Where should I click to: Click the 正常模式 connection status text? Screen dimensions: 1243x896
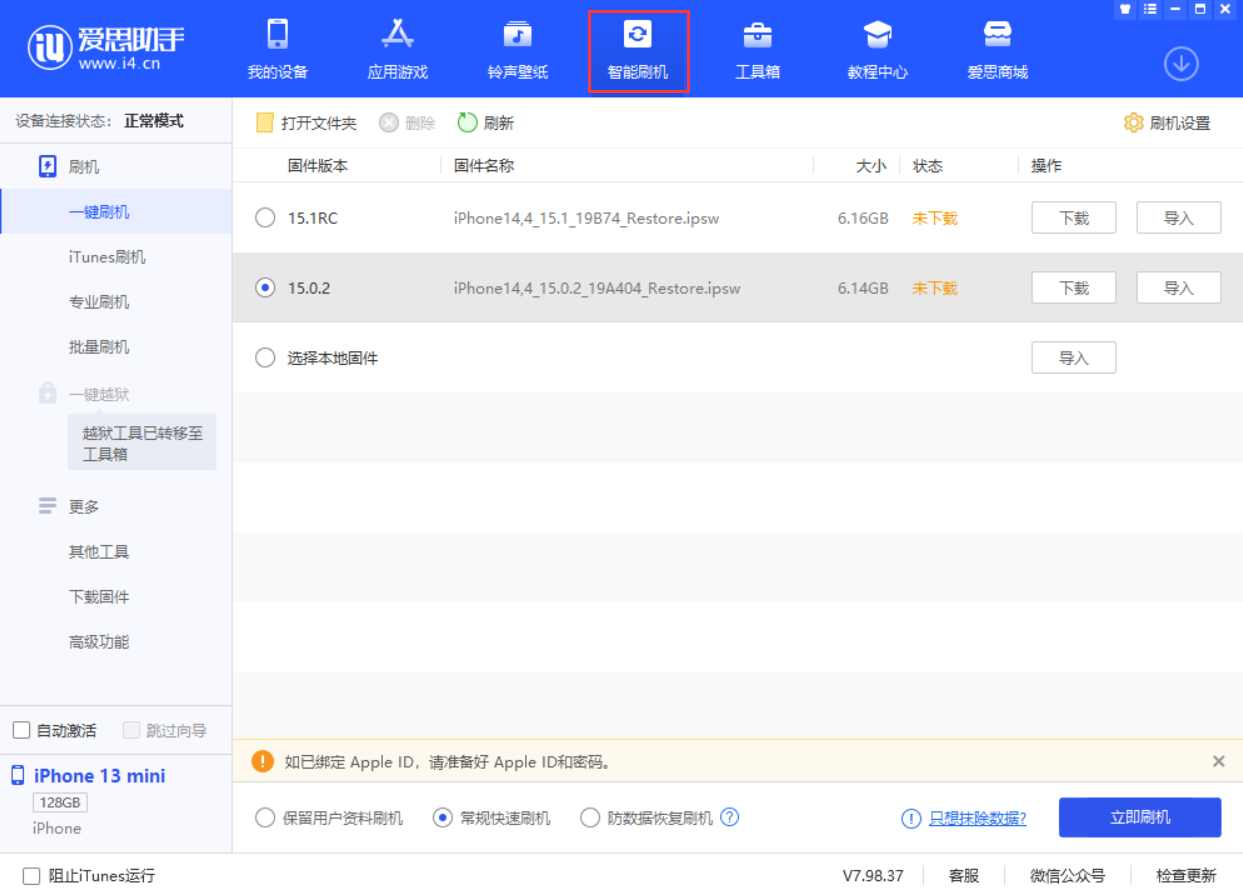click(154, 121)
